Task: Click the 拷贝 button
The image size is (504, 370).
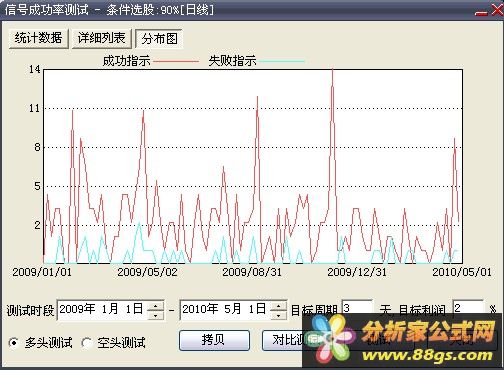Action: point(214,340)
